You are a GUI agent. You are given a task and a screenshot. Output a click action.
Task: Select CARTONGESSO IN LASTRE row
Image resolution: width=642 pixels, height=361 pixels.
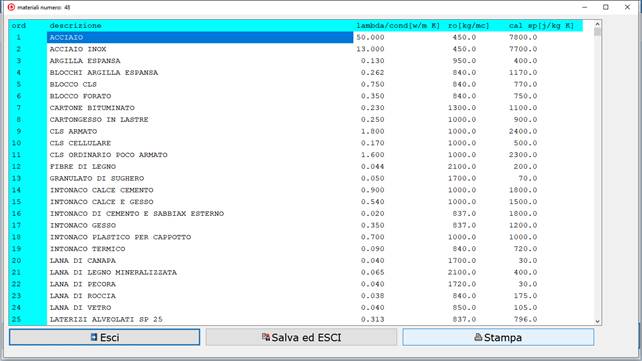click(295, 120)
